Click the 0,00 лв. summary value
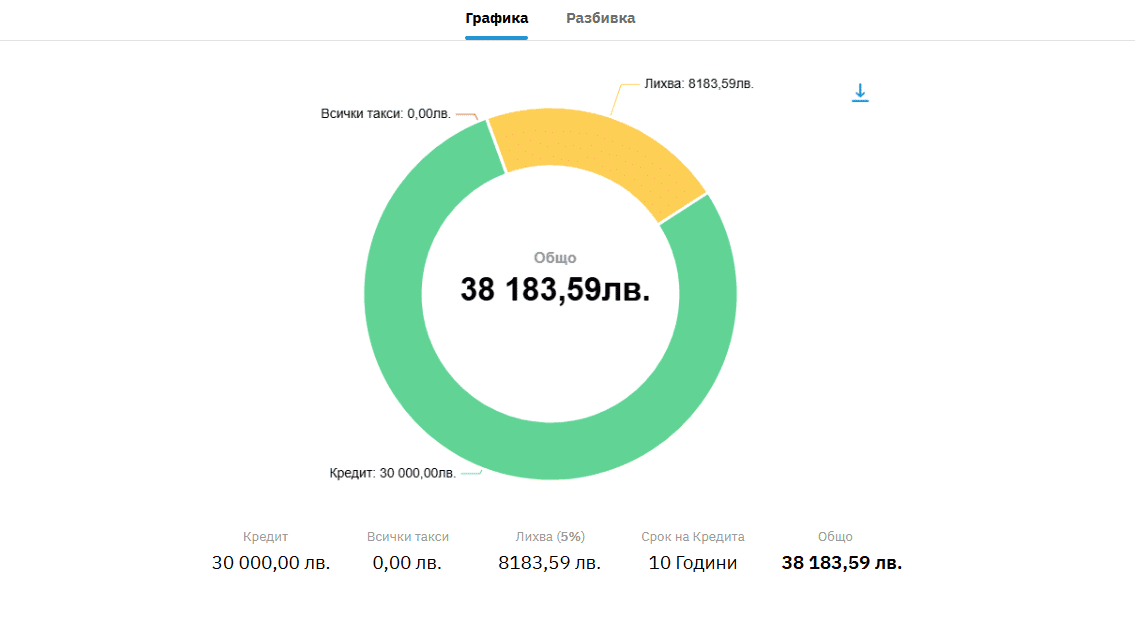Viewport: 1135px width, 627px height. (407, 563)
